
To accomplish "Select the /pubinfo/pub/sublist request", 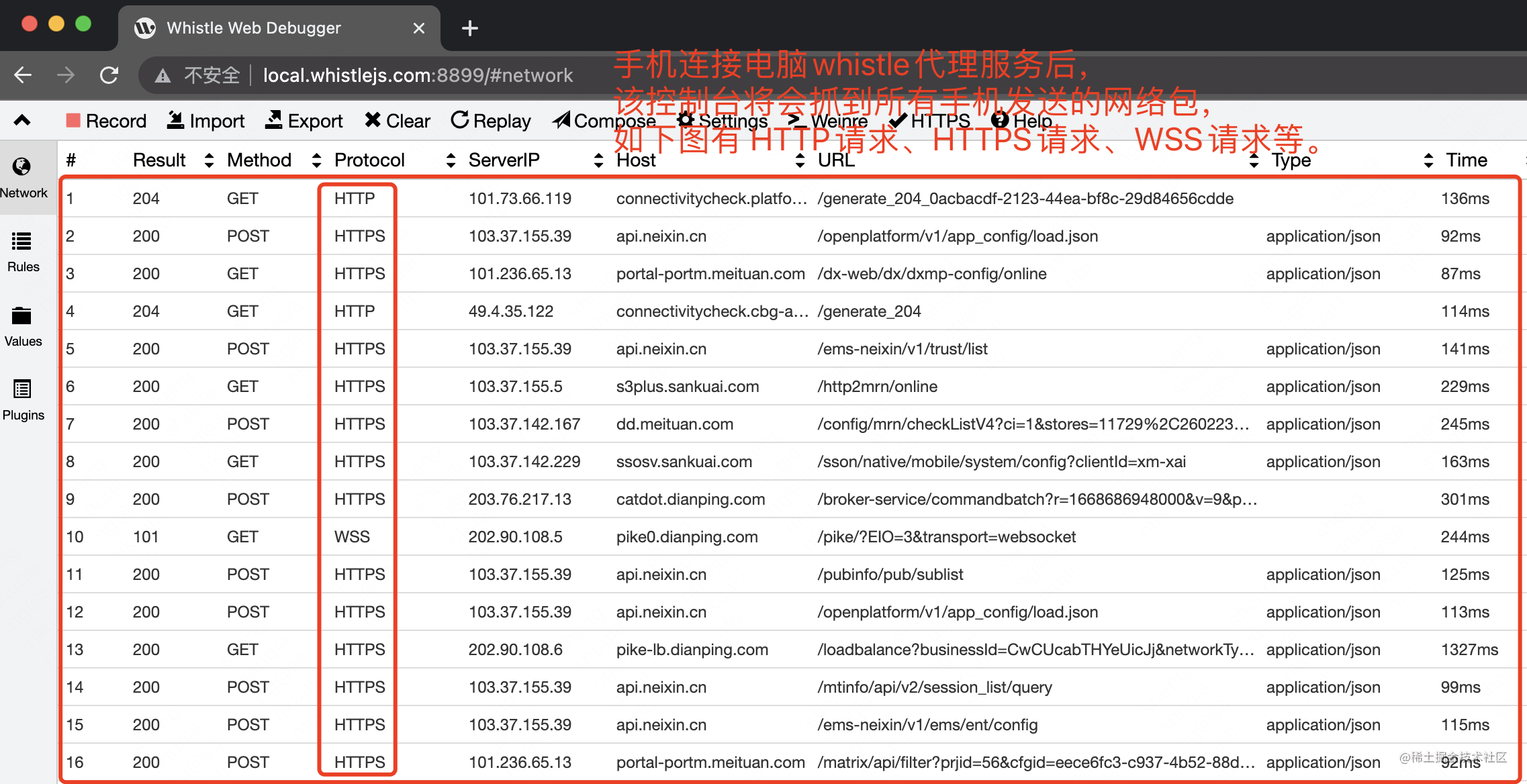I will pyautogui.click(x=791, y=575).
